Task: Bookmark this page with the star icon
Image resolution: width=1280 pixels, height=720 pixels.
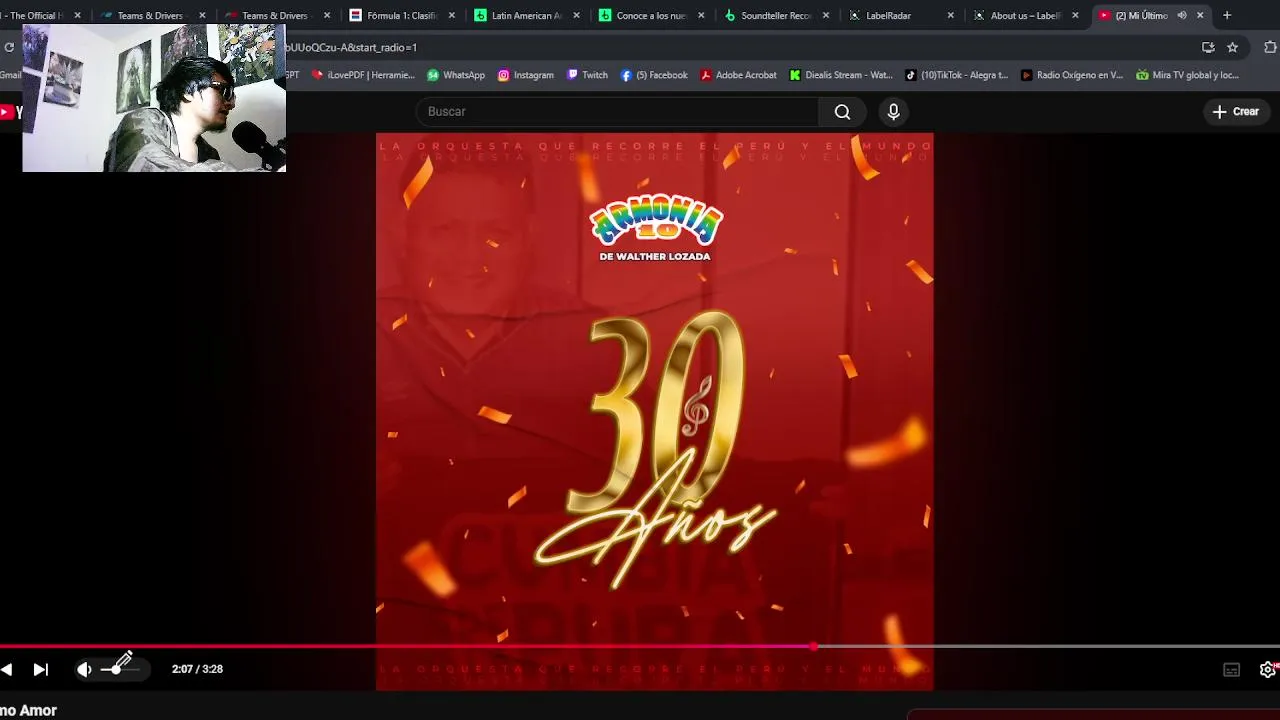Action: tap(1232, 47)
